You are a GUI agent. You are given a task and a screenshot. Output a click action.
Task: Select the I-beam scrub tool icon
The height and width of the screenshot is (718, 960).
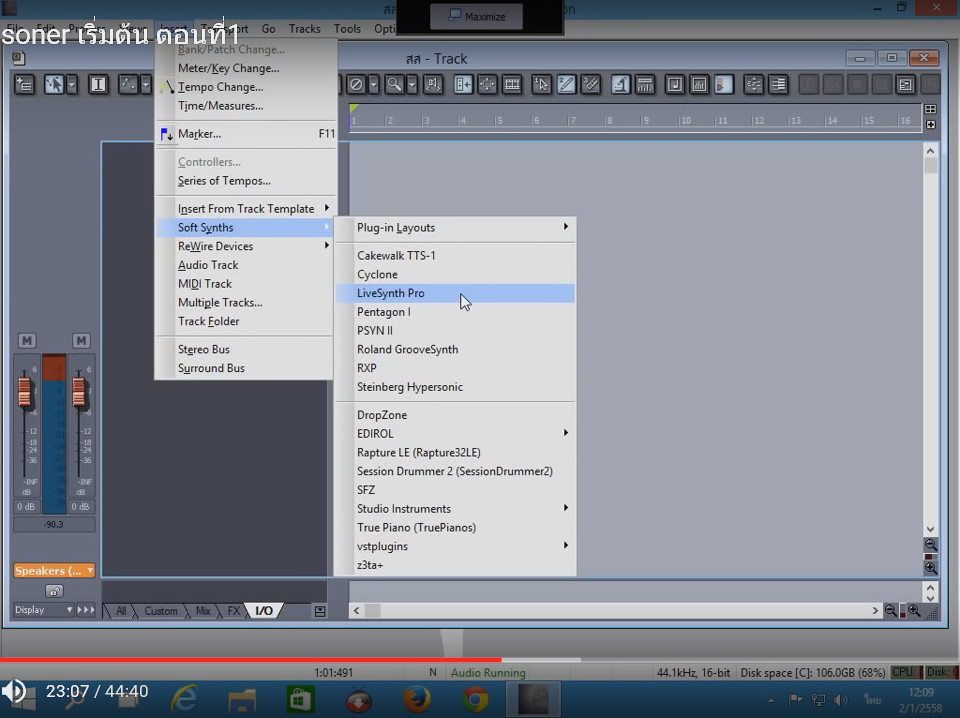(98, 84)
